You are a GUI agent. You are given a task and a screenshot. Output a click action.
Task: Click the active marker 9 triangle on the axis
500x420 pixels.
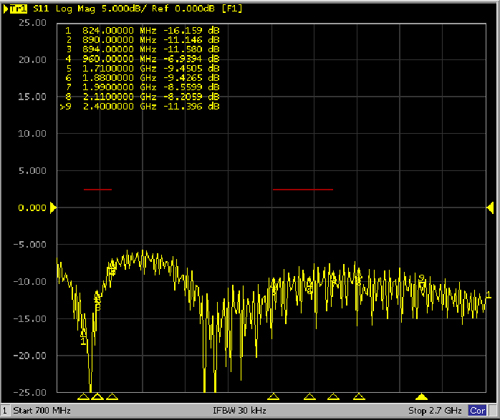(421, 397)
